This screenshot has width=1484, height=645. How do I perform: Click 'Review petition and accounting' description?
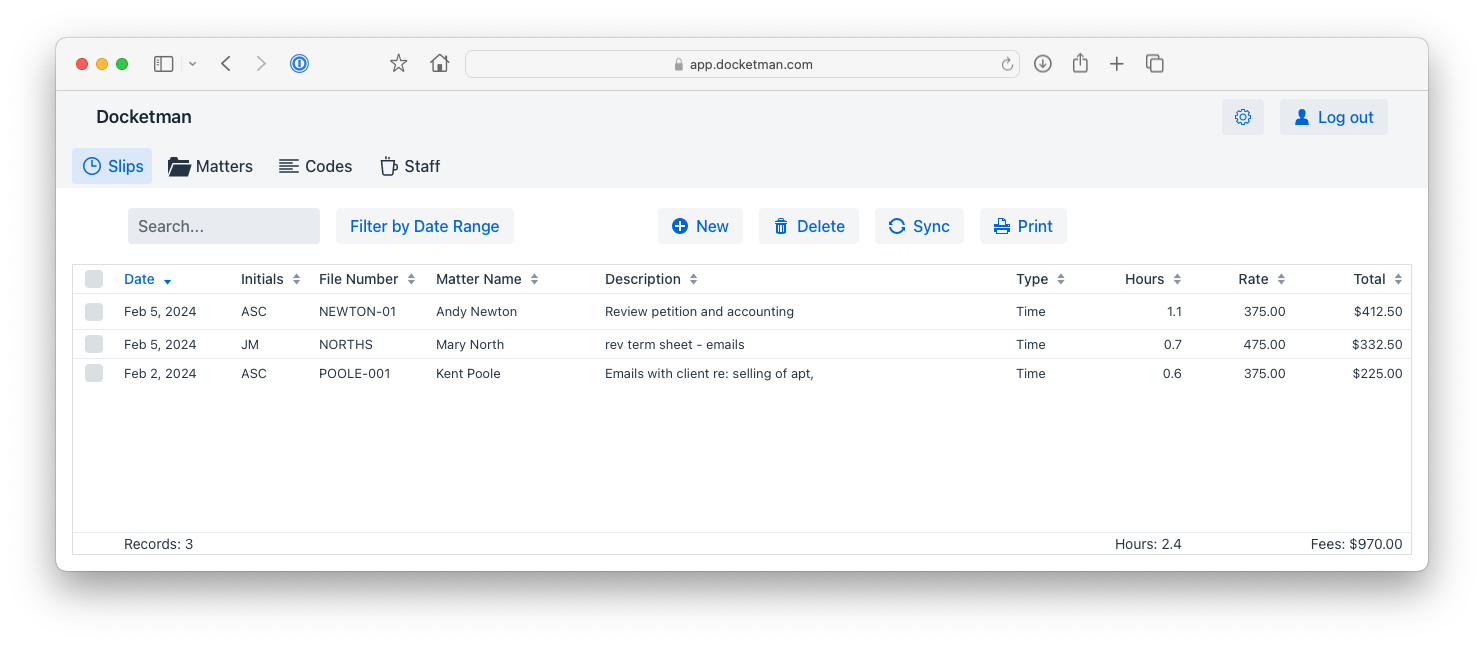tap(699, 312)
